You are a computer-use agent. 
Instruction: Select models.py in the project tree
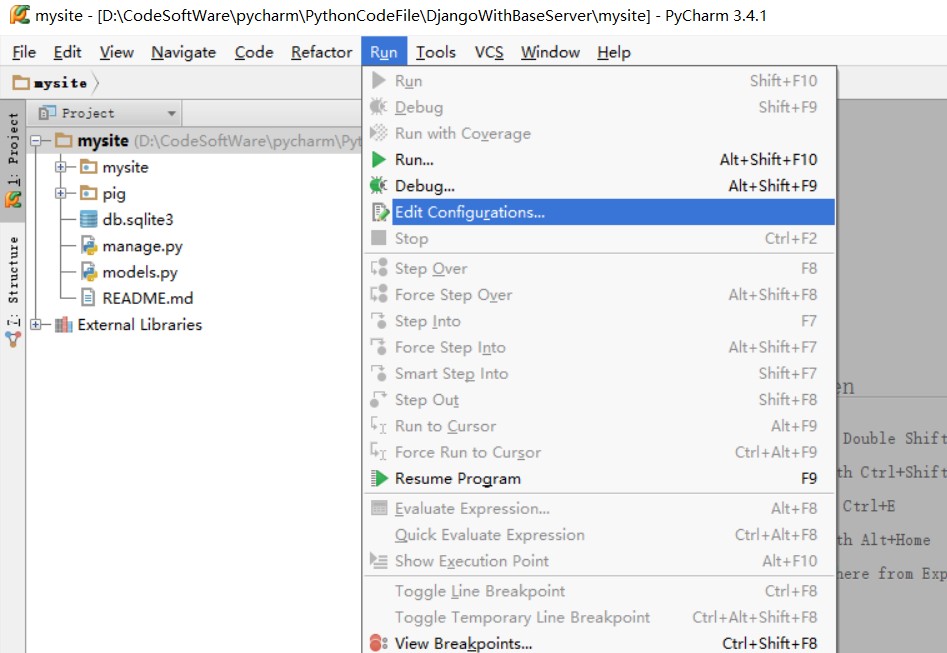point(140,272)
